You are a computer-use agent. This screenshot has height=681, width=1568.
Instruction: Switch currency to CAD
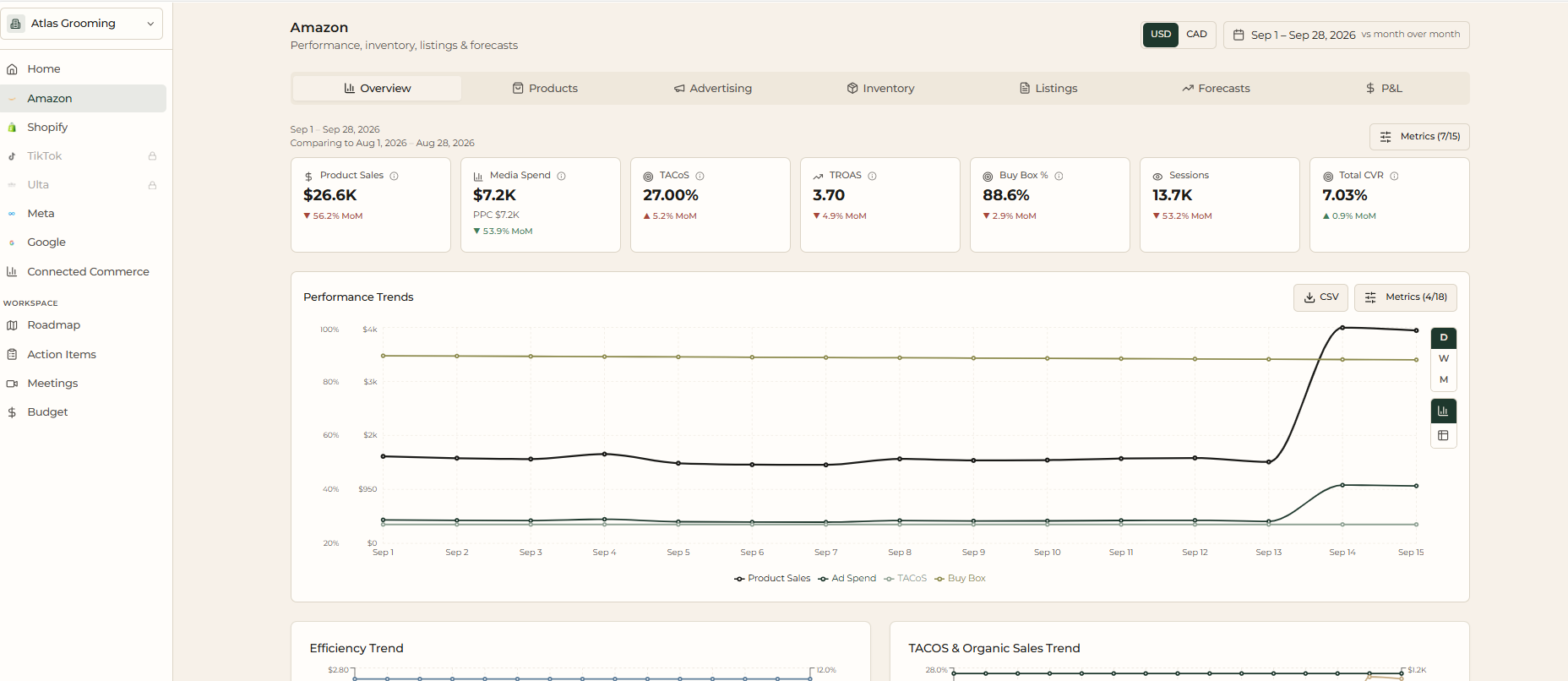pos(1196,35)
